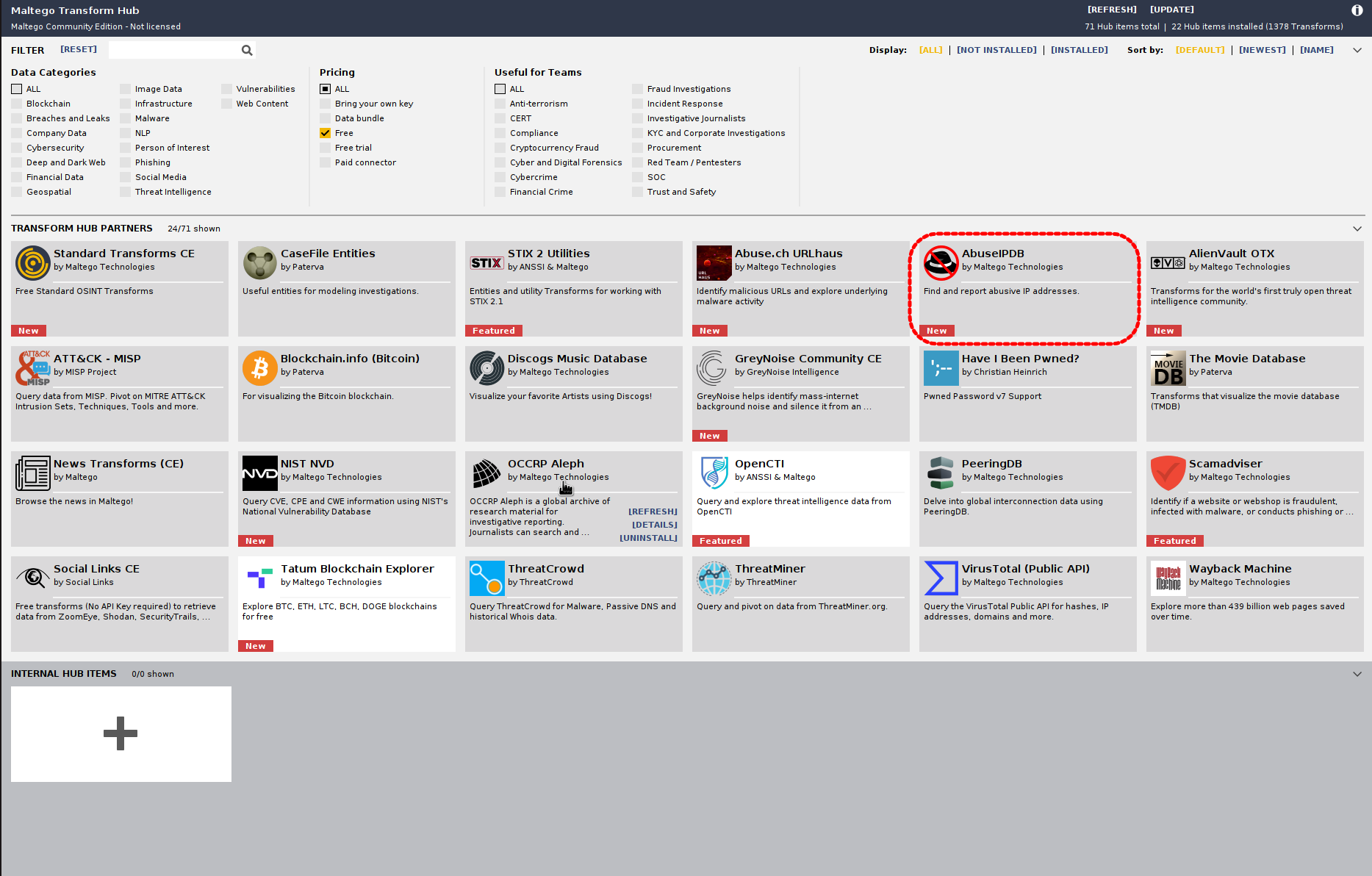1372x876 pixels.
Task: Click The Movie Database icon
Action: click(x=1168, y=368)
